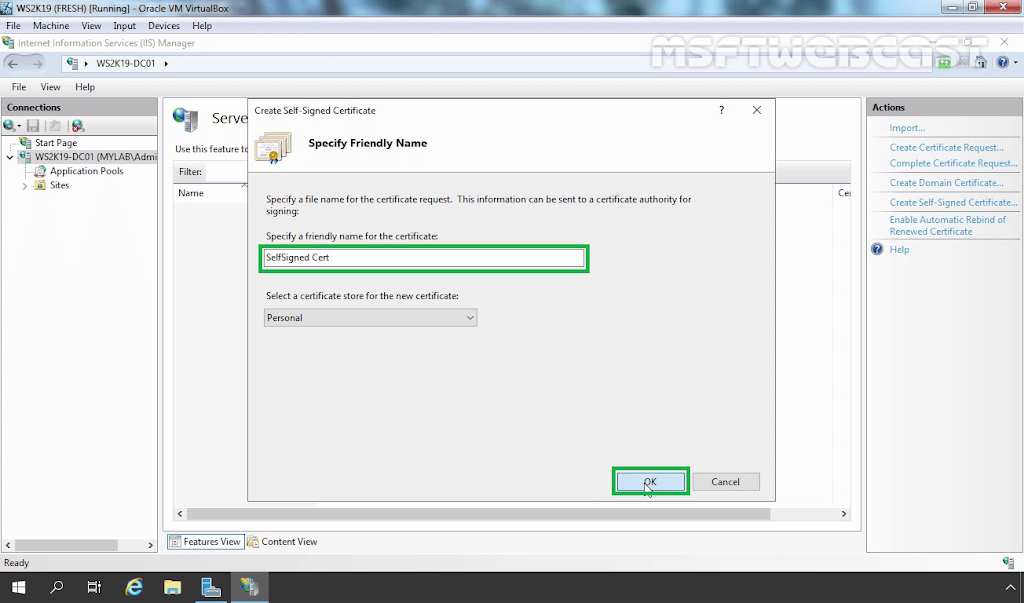Click the Save icon in Connections toolbar
The image size is (1024, 603).
(x=33, y=125)
